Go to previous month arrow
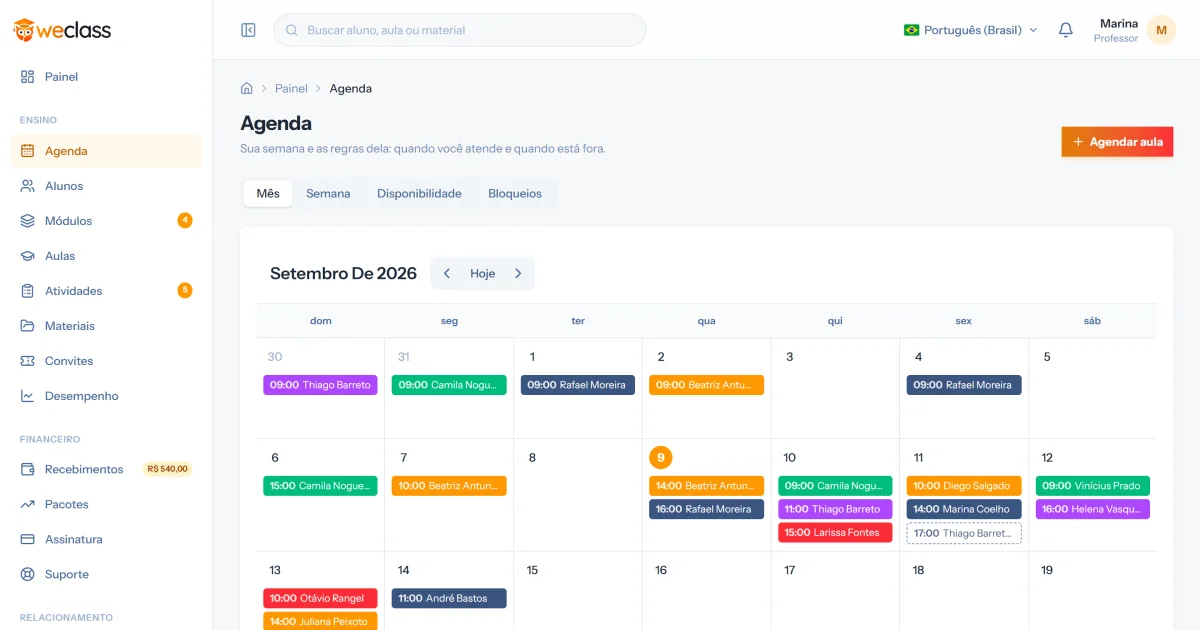 (x=447, y=273)
